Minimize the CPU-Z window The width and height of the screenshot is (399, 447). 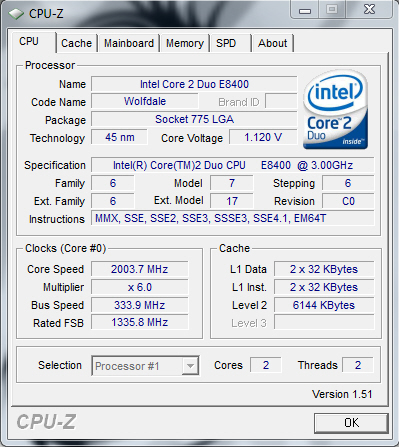coord(305,10)
